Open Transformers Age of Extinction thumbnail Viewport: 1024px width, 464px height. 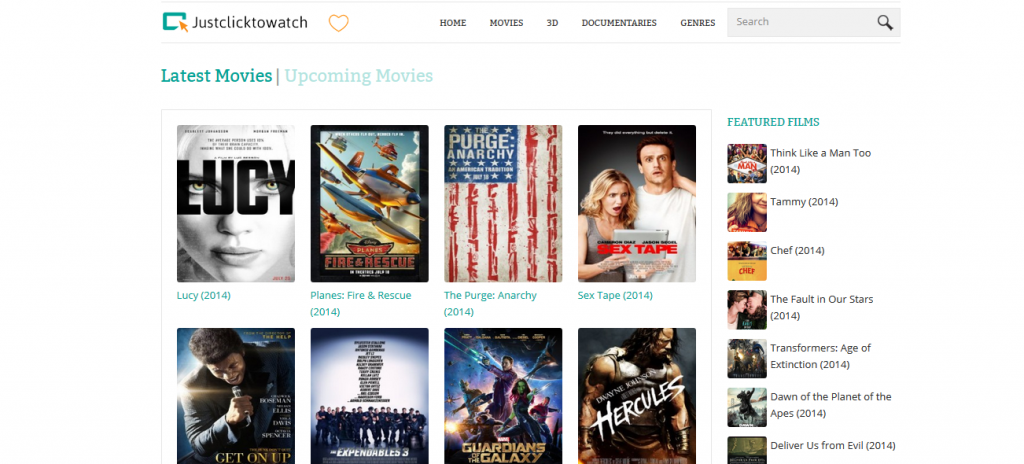click(747, 358)
